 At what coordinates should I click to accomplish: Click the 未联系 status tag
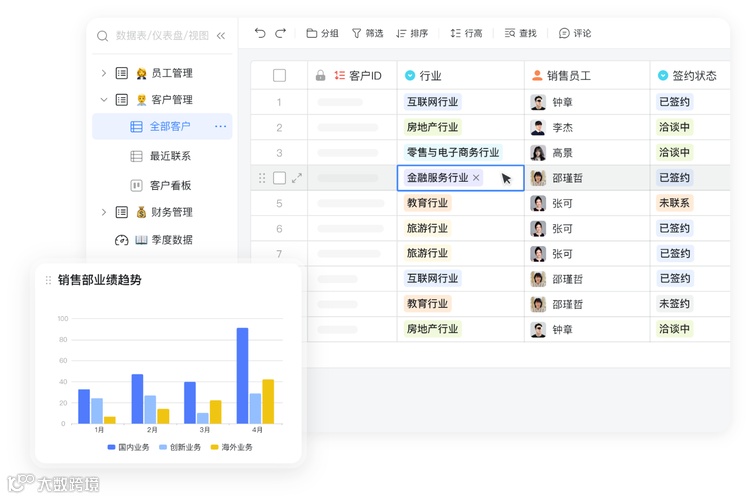pos(674,203)
